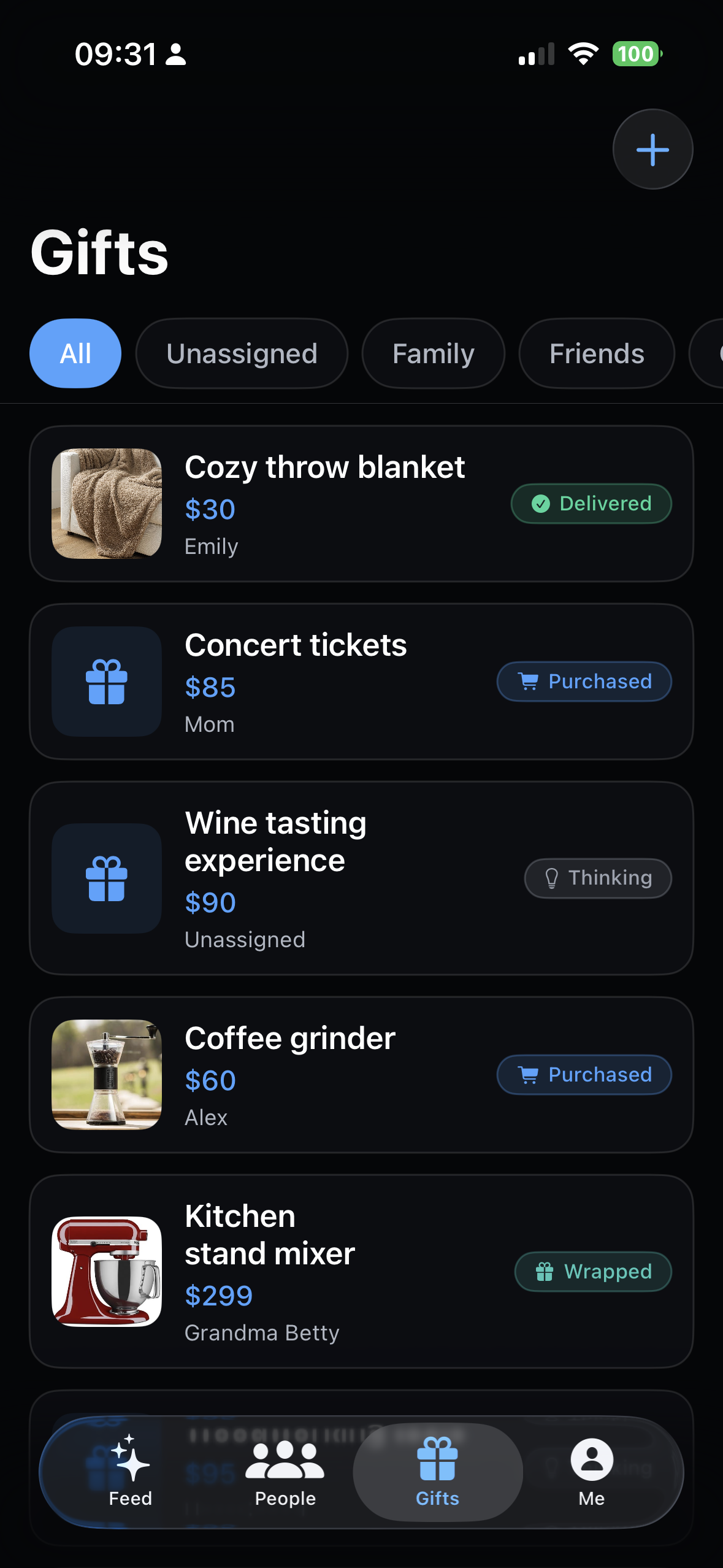Screen dimensions: 723x1568
Task: Open the Cozy throw blanket thumbnail
Action: (107, 504)
